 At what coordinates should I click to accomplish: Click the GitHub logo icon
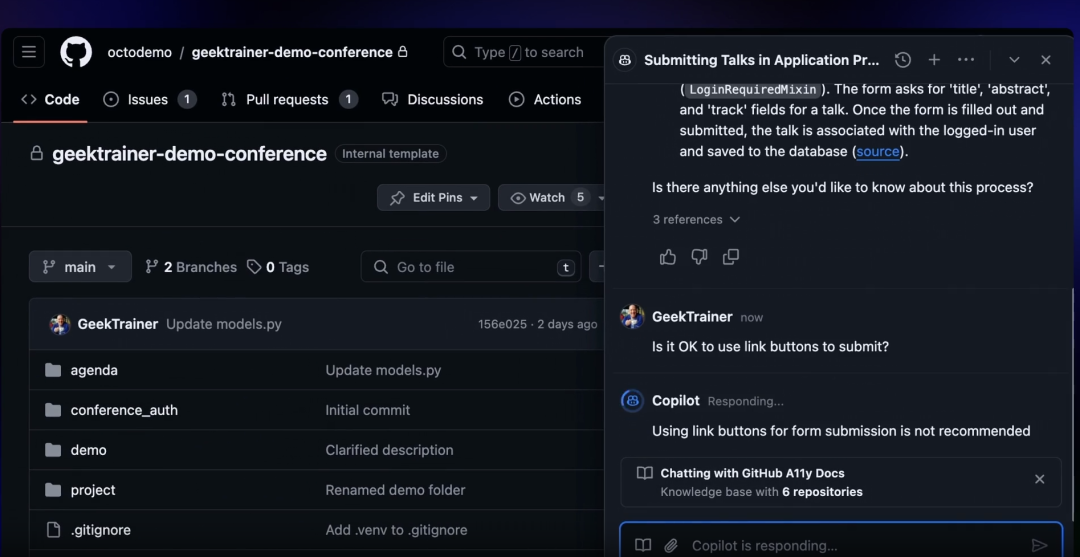tap(76, 52)
